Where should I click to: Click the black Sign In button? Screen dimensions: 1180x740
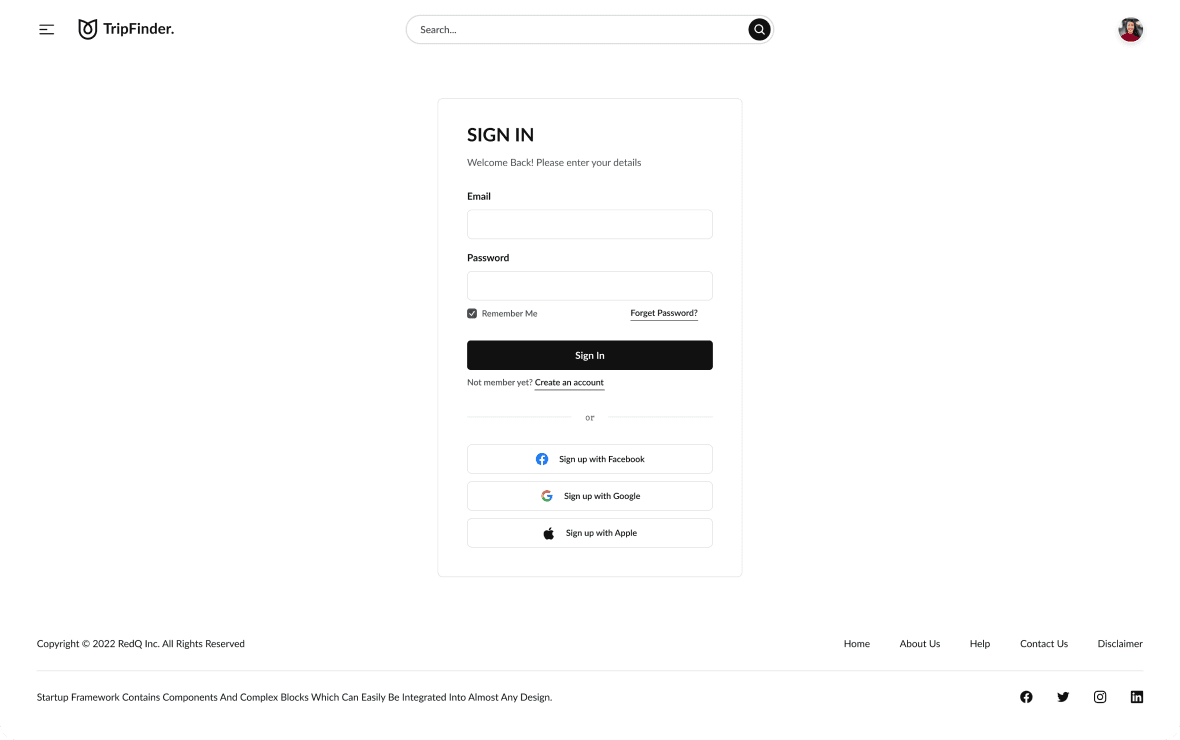(x=589, y=355)
